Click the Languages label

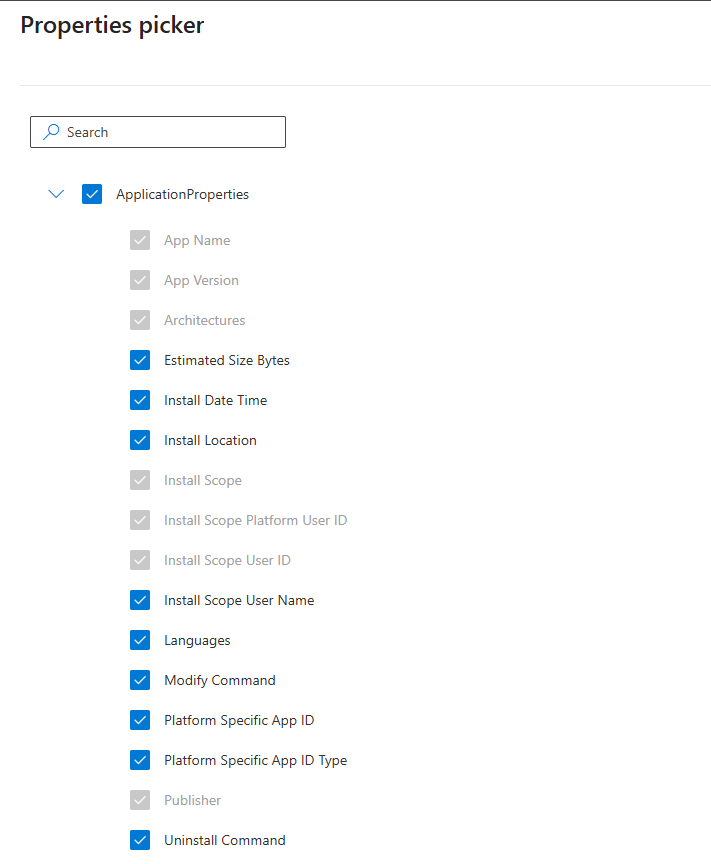197,641
